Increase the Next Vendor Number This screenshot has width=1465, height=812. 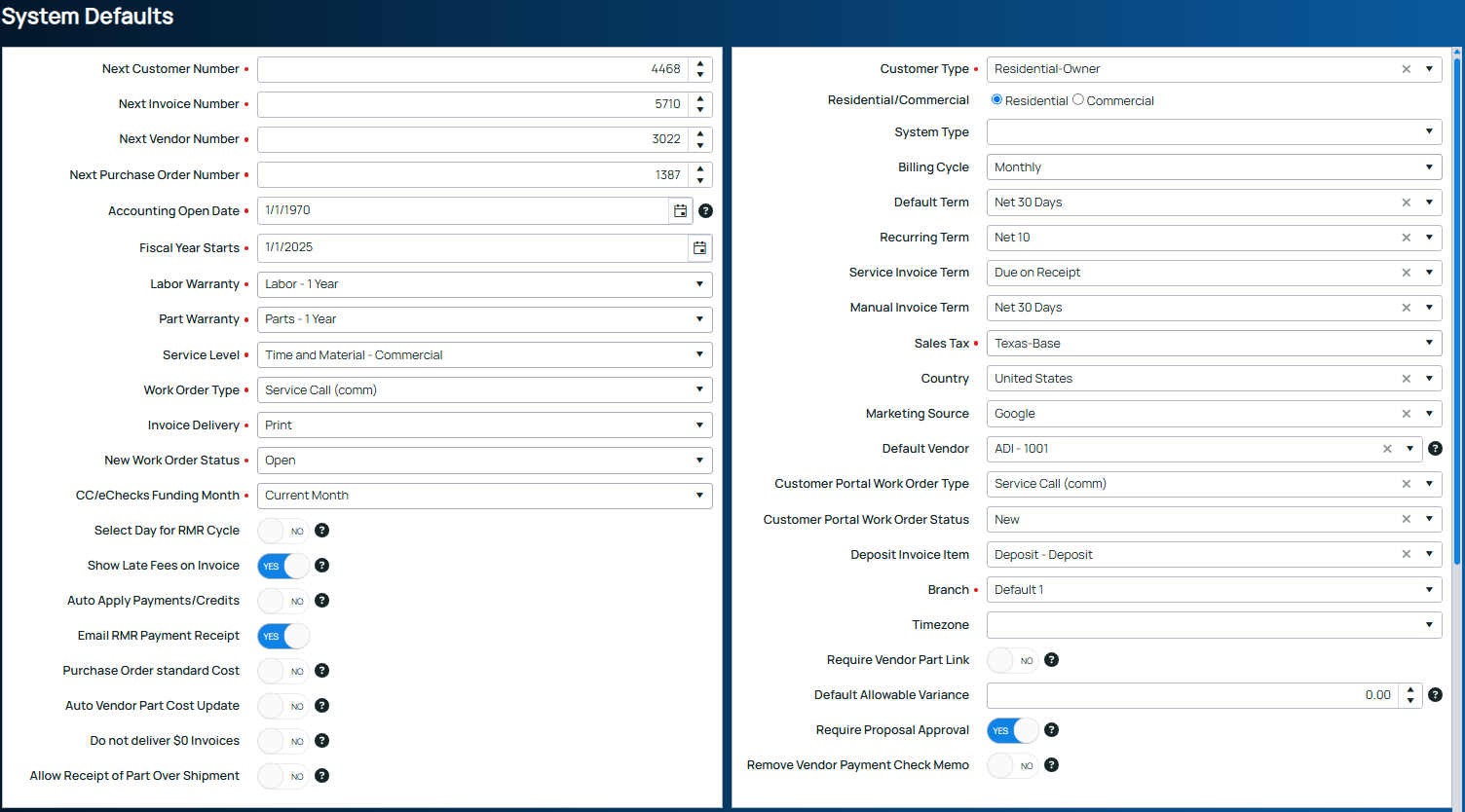click(x=700, y=133)
